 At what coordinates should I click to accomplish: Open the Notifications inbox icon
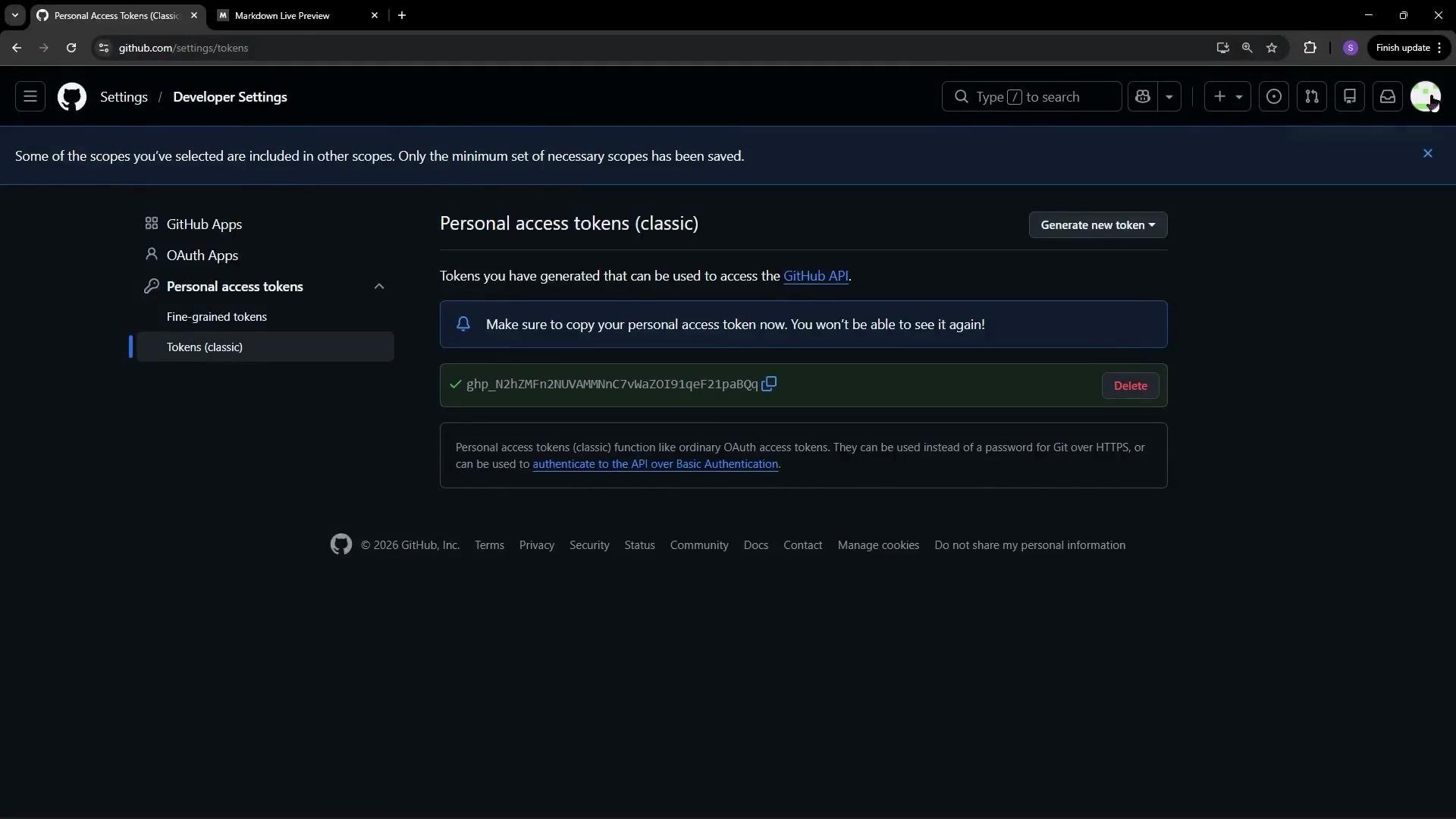pyautogui.click(x=1388, y=96)
